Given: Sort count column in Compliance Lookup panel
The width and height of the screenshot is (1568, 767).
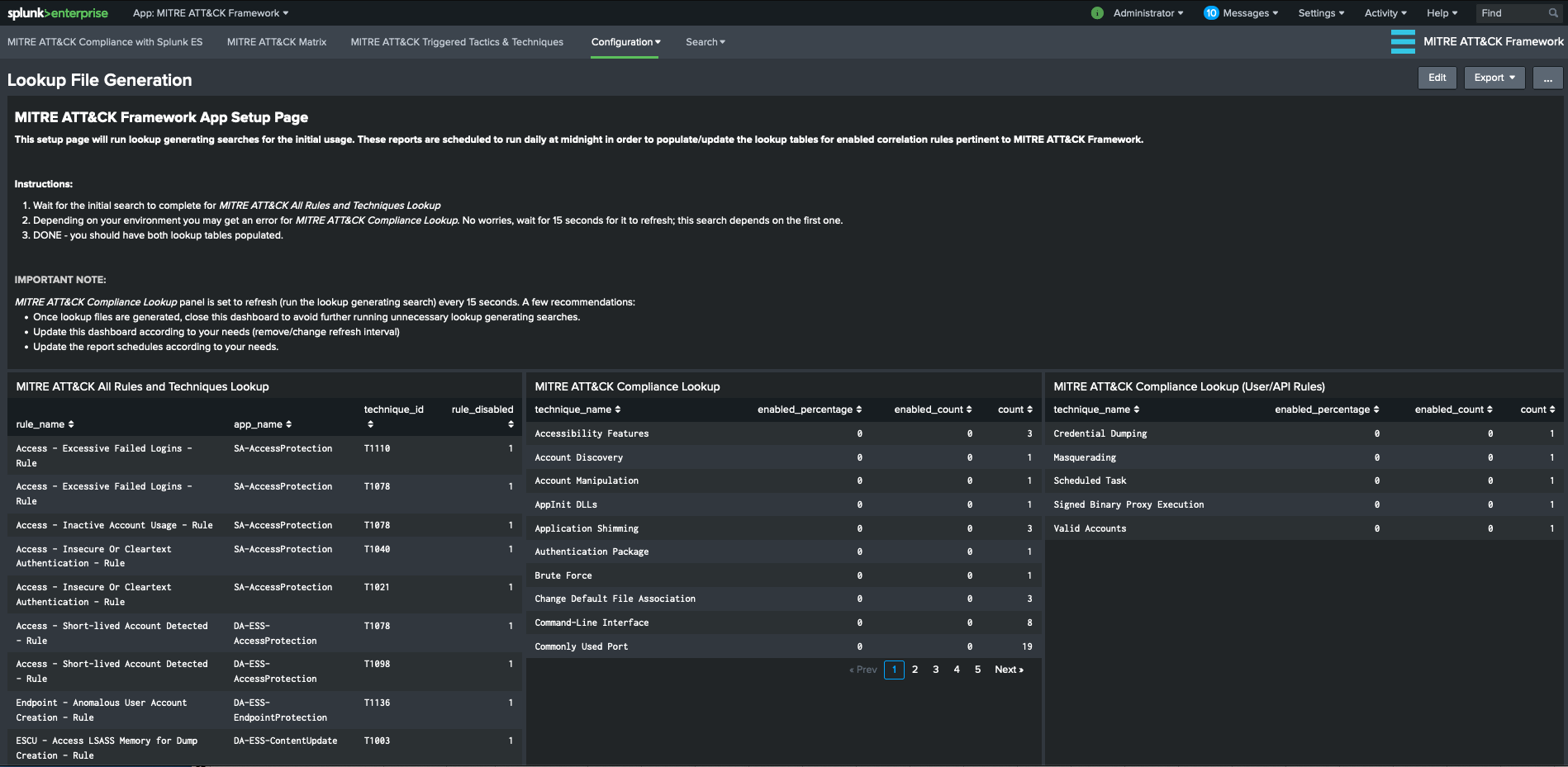Looking at the screenshot, I should click(x=1015, y=410).
